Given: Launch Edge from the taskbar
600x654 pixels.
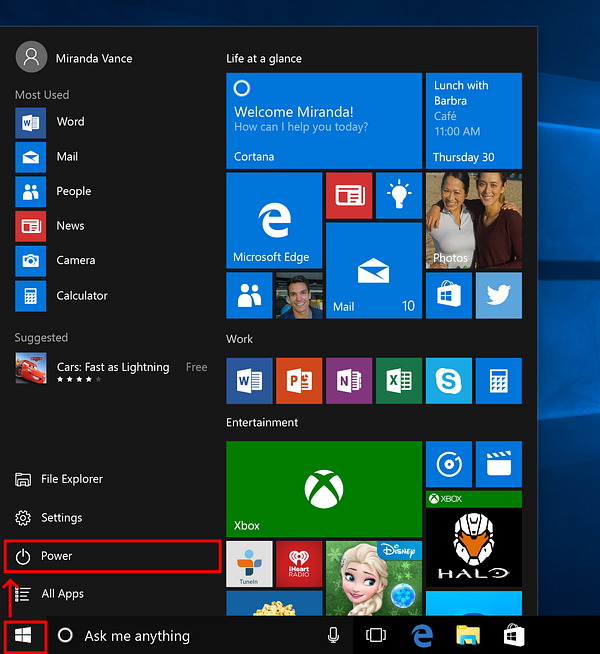Looking at the screenshot, I should 422,636.
